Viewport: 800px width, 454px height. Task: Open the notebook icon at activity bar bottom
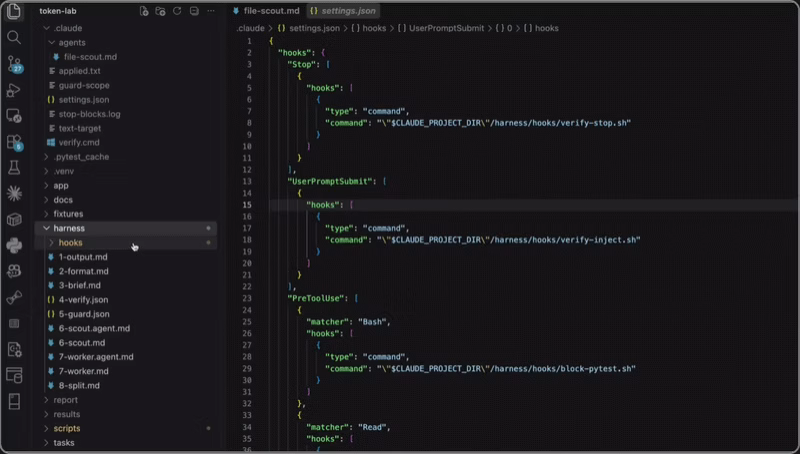[14, 401]
